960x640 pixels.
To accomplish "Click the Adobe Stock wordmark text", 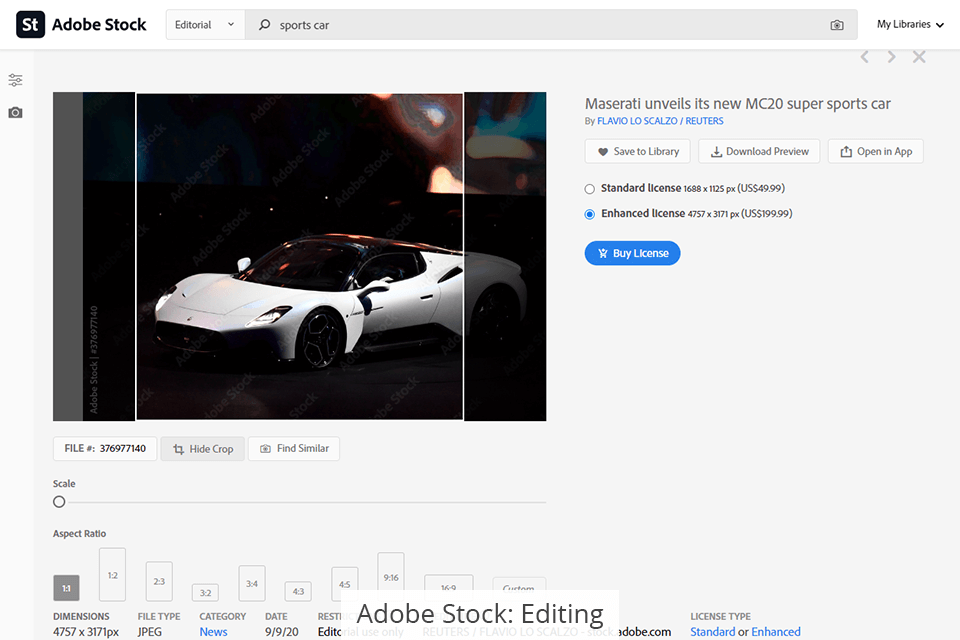I will [99, 24].
